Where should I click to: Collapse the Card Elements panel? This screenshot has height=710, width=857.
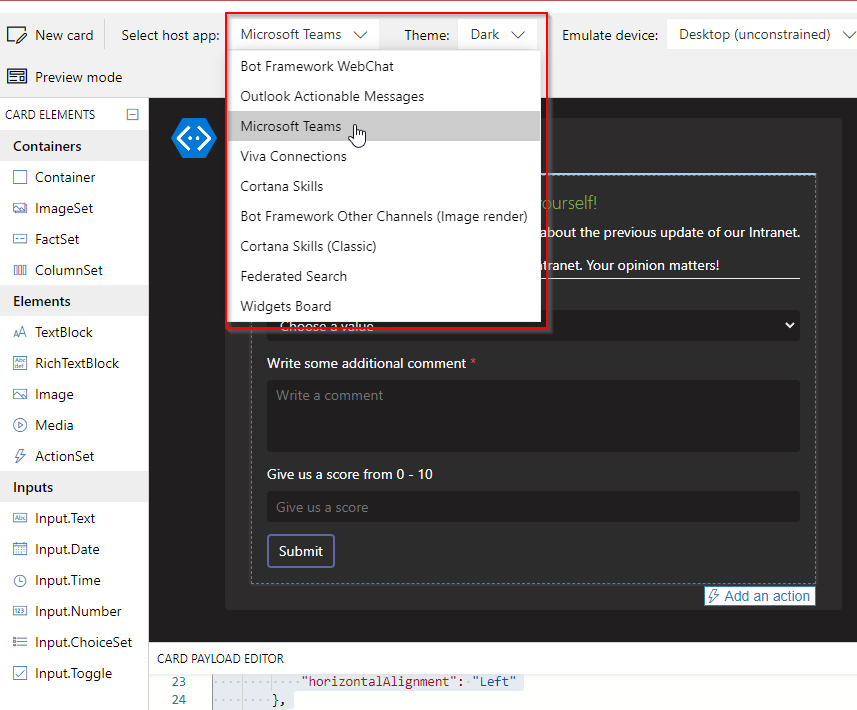(132, 114)
